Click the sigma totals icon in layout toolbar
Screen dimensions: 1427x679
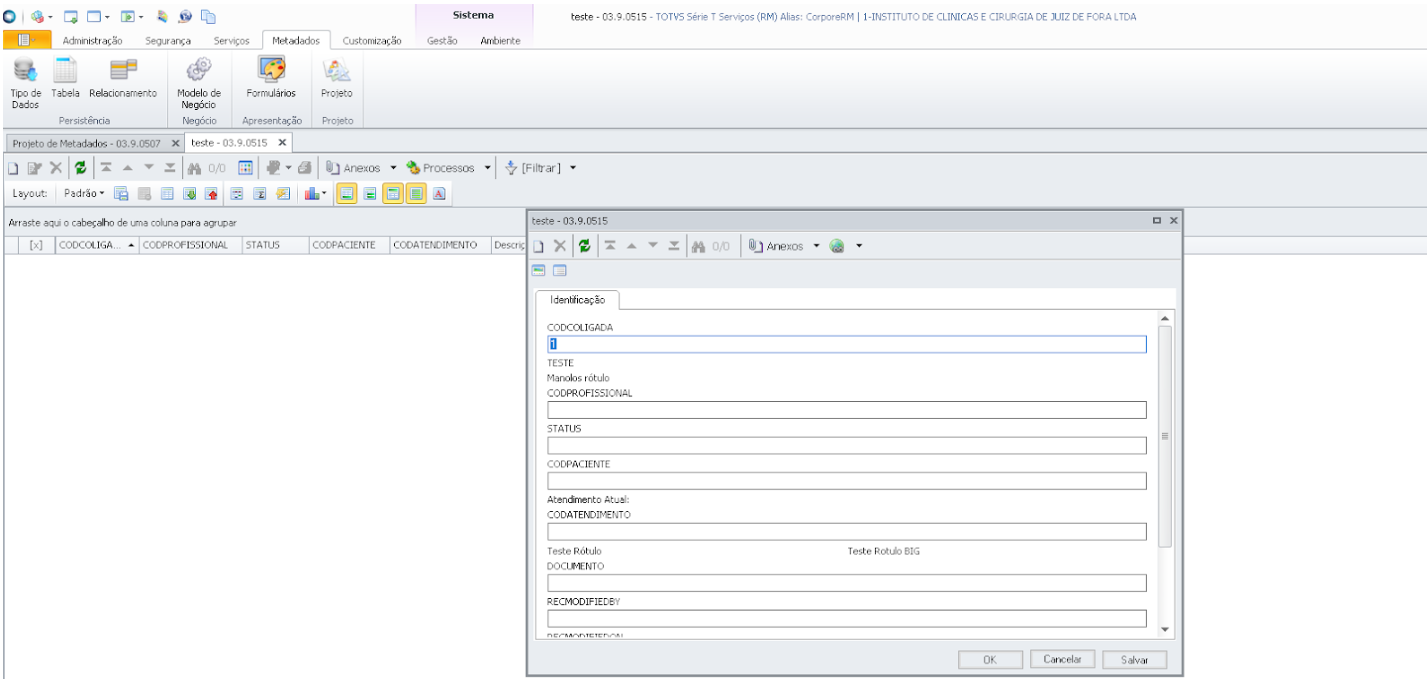point(259,192)
